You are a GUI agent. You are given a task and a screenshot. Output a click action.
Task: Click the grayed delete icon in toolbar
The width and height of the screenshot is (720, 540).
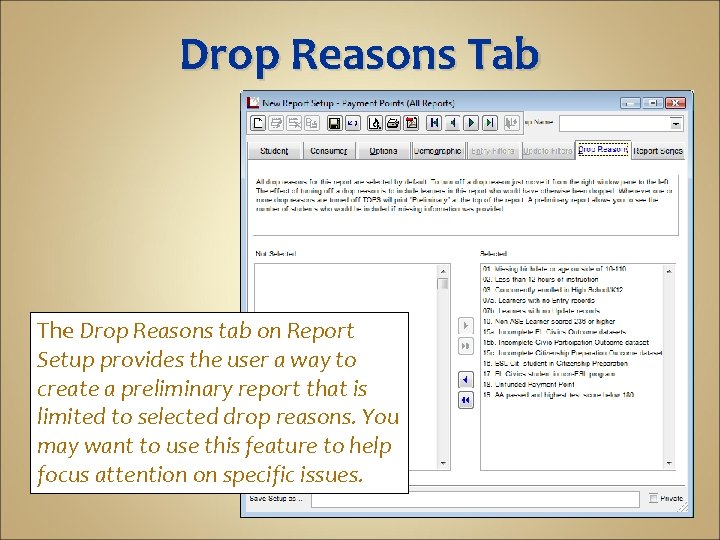pos(294,123)
